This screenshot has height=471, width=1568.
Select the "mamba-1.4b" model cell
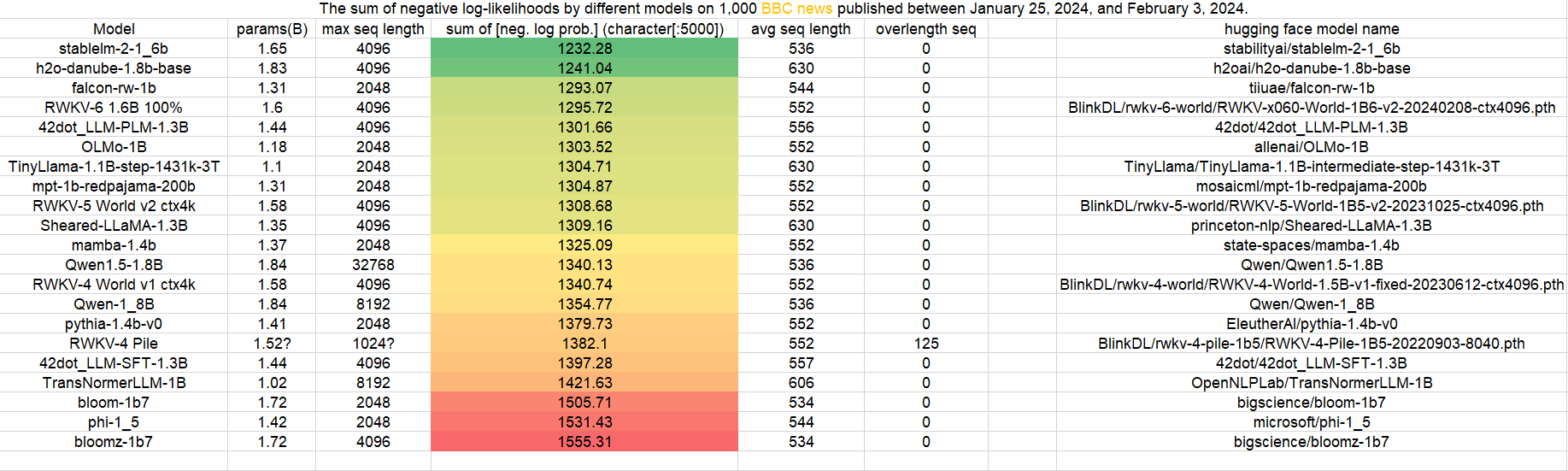point(114,245)
